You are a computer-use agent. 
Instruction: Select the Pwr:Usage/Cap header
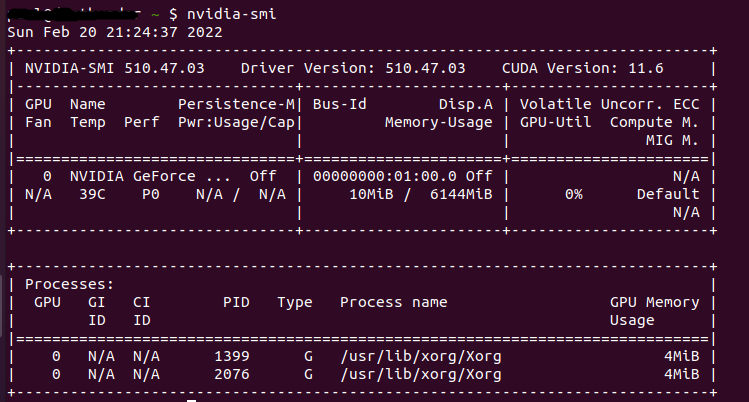(x=236, y=122)
